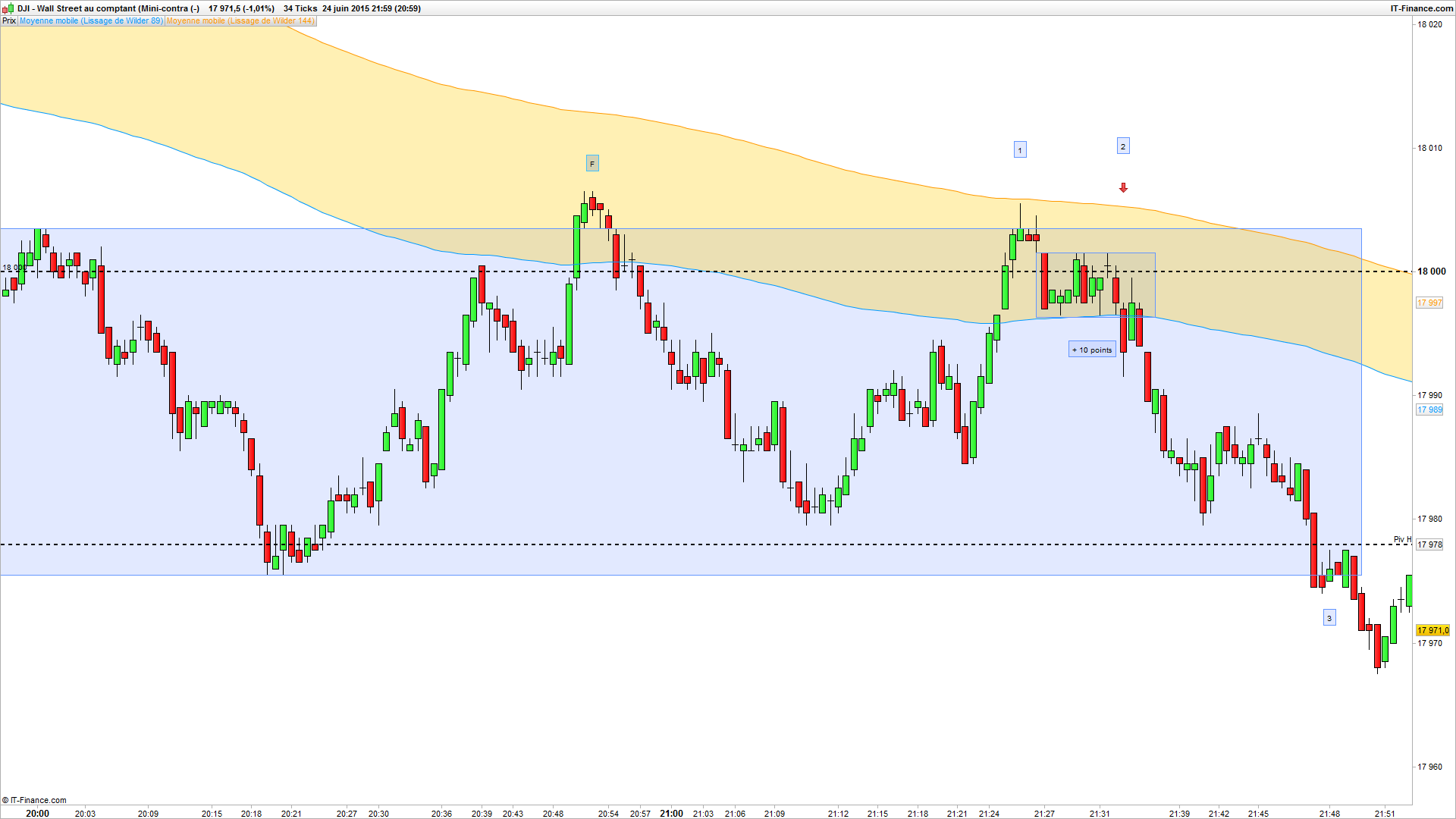The height and width of the screenshot is (819, 1456).
Task: Click the 17 997 orange average price tag
Action: click(x=1429, y=303)
